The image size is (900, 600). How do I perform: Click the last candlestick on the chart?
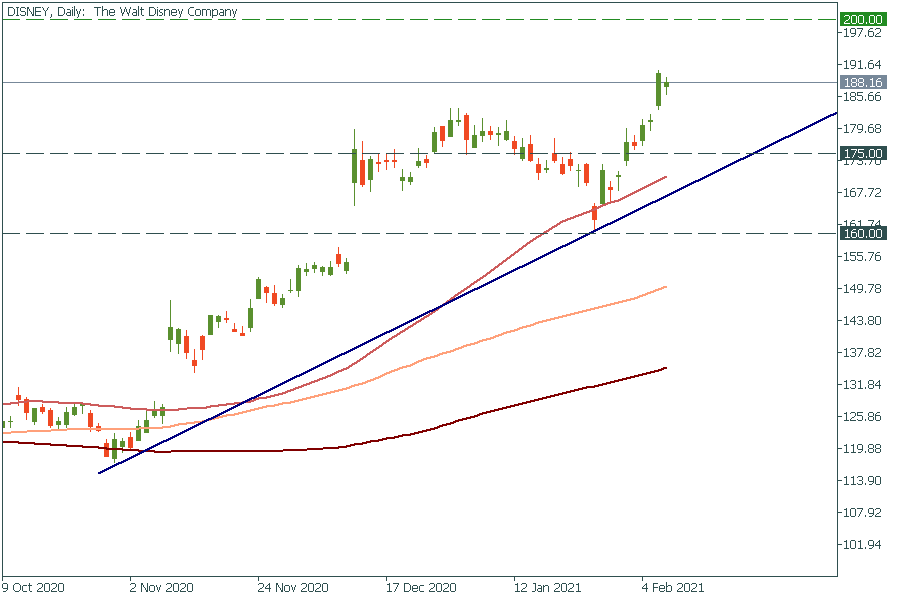(x=667, y=85)
